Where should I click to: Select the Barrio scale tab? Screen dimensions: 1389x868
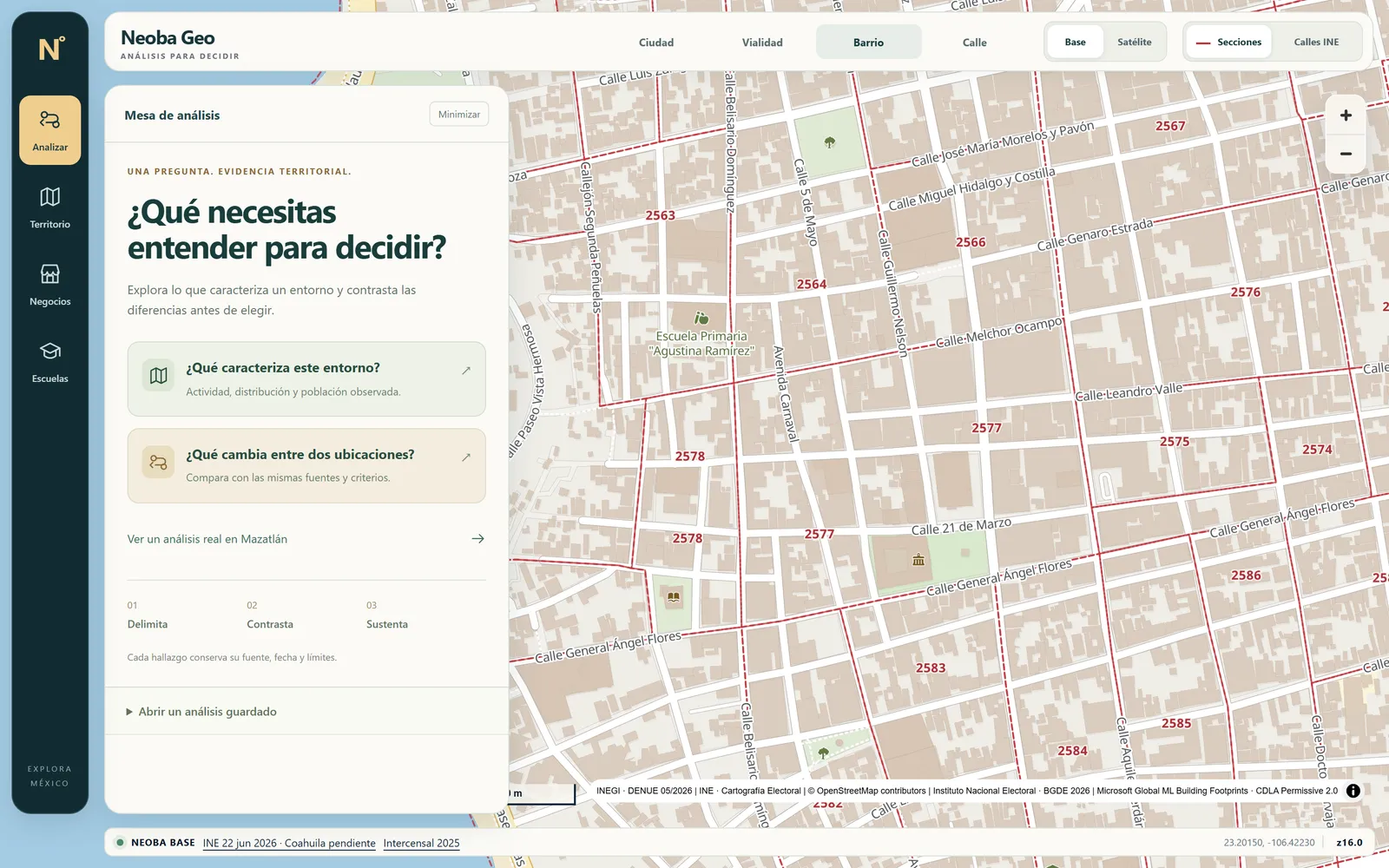click(x=868, y=43)
